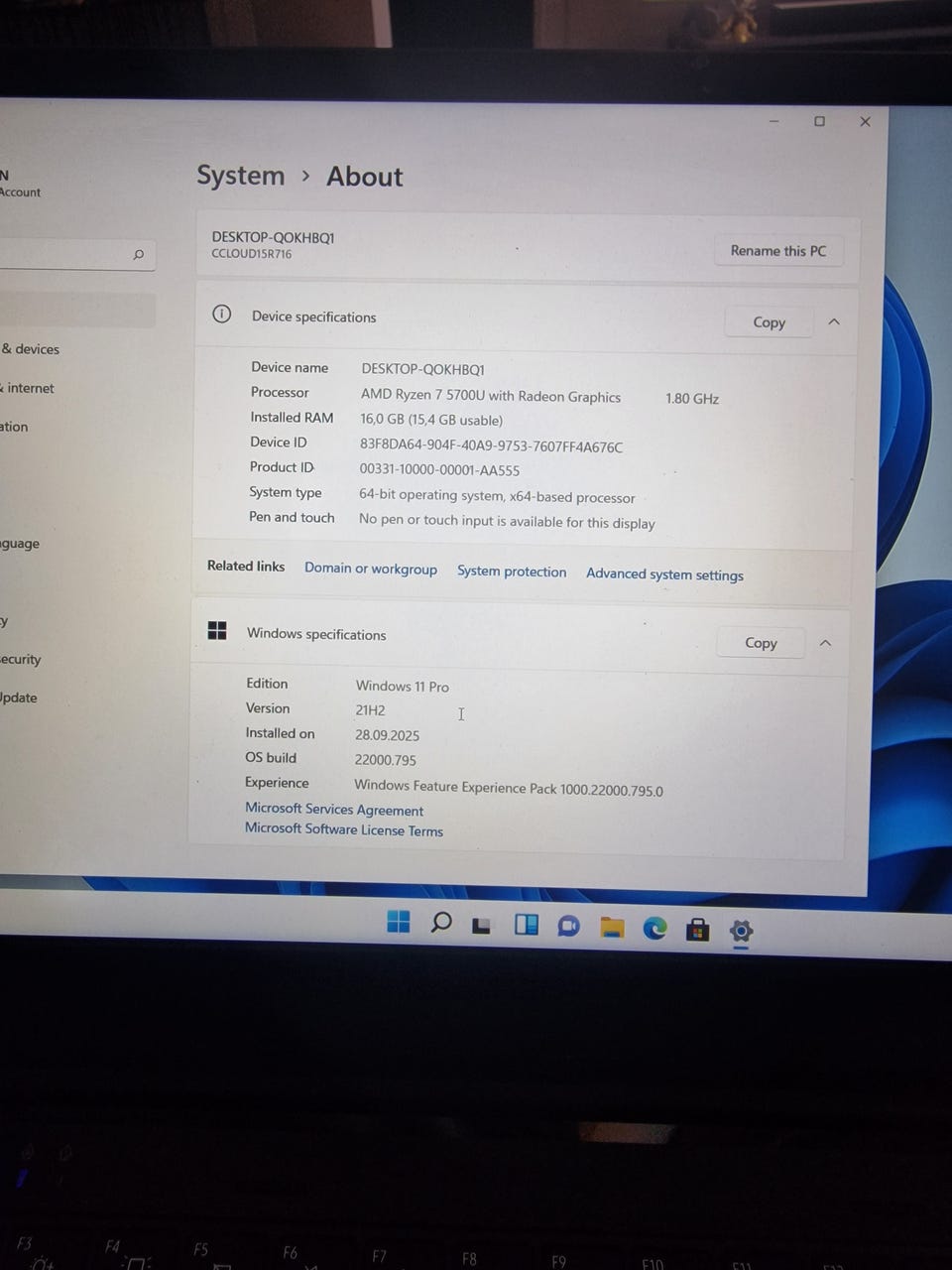Click System type value 64-bit operating system
952x1270 pixels.
pos(497,496)
